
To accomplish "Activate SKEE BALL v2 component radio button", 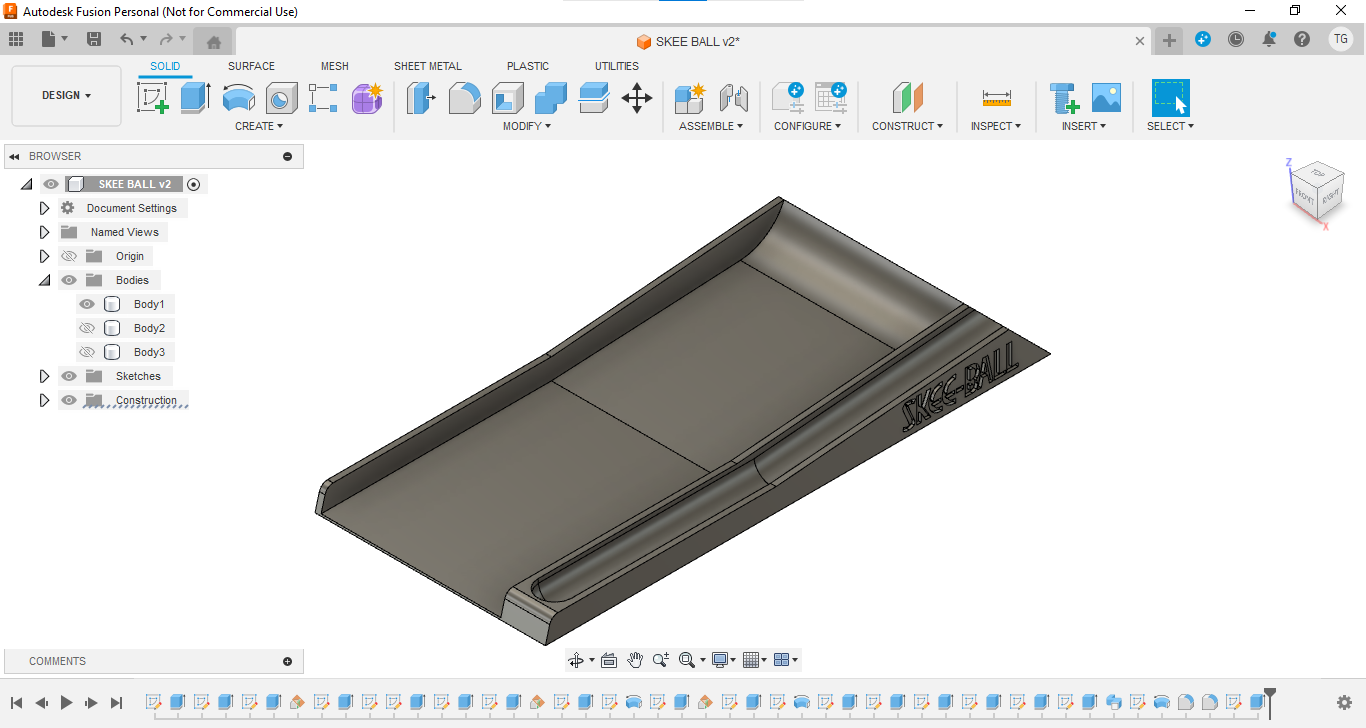I will [194, 184].
